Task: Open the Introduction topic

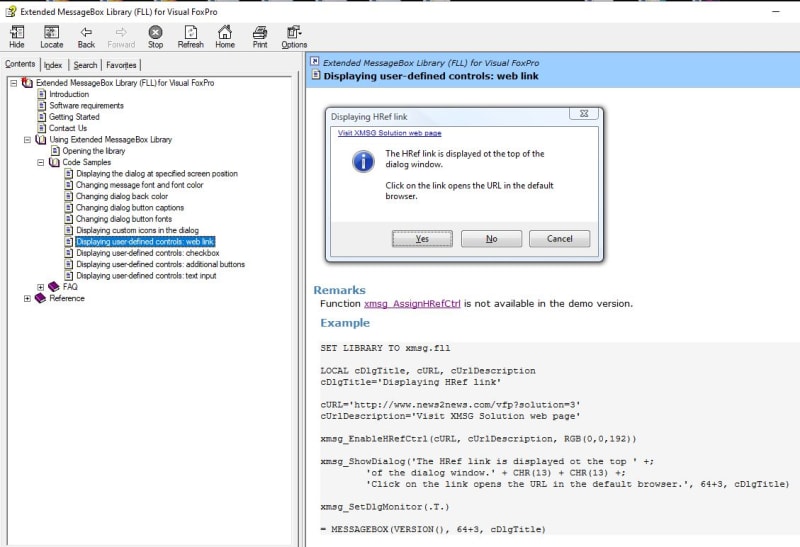Action: (69, 94)
